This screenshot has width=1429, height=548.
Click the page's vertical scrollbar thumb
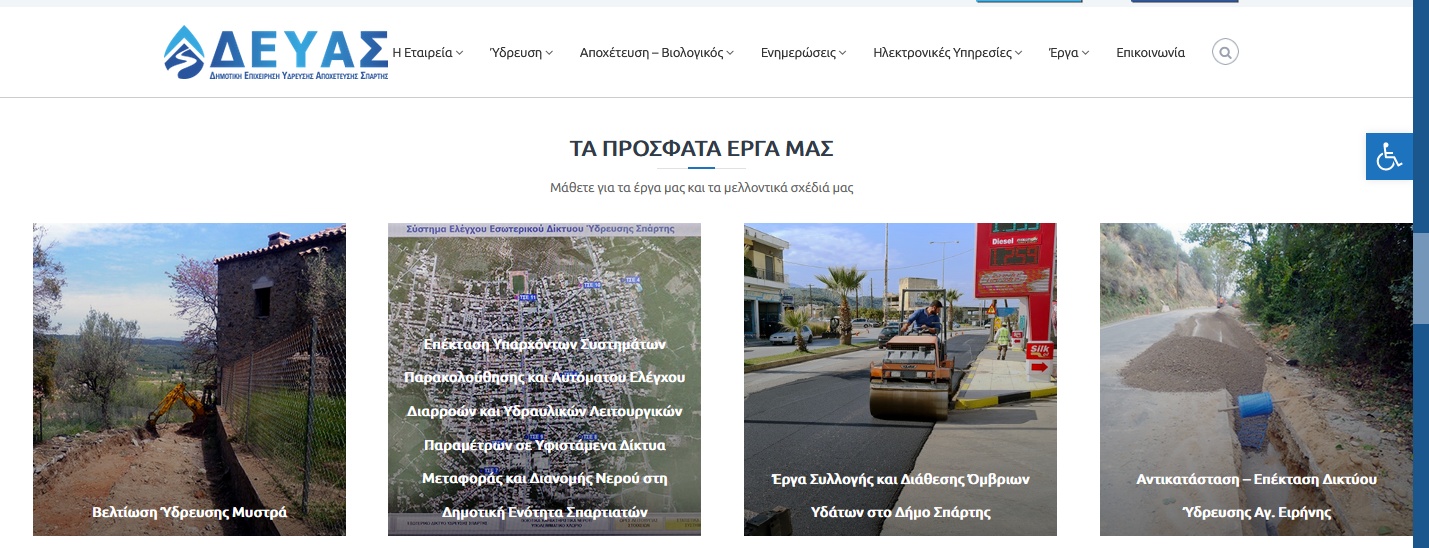[x=1420, y=278]
